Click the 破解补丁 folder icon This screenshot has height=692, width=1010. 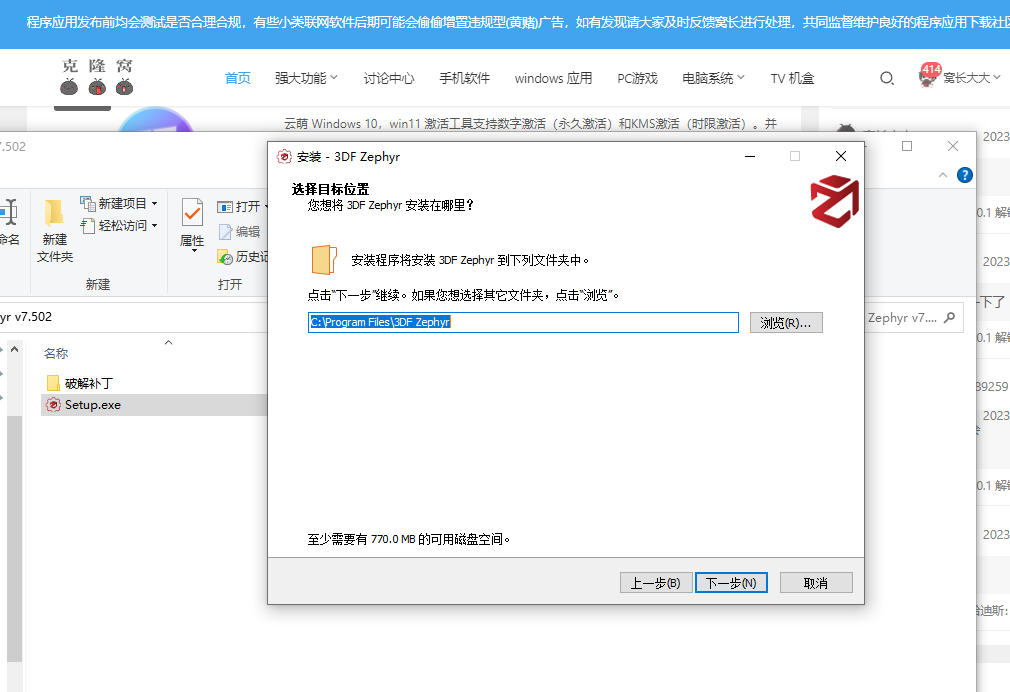coord(53,383)
